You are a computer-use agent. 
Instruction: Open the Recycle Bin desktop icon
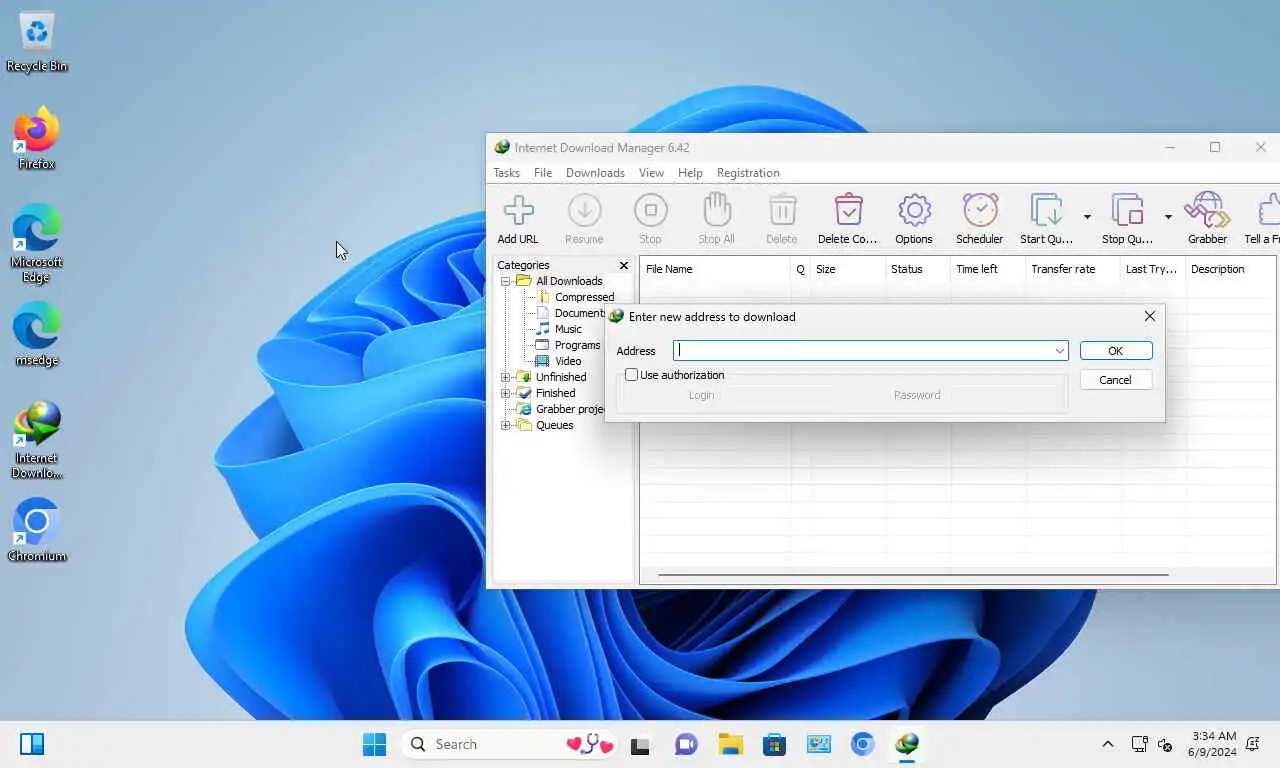click(37, 43)
